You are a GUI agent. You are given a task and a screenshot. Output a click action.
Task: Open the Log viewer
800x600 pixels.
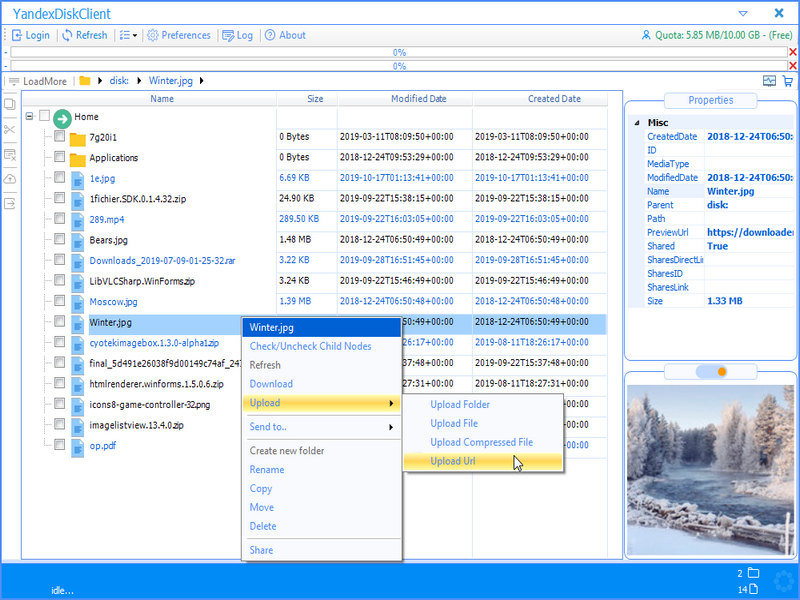coord(238,35)
